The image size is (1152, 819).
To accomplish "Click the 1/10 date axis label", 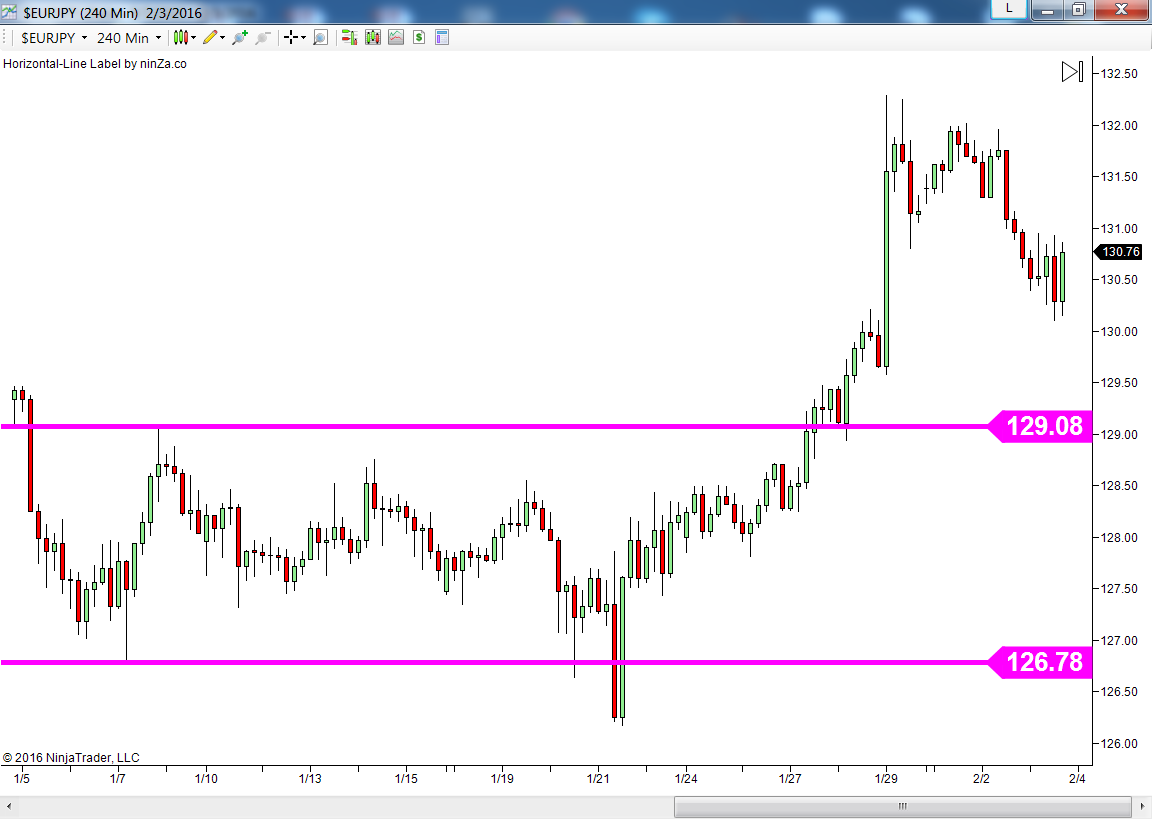I will pyautogui.click(x=206, y=779).
